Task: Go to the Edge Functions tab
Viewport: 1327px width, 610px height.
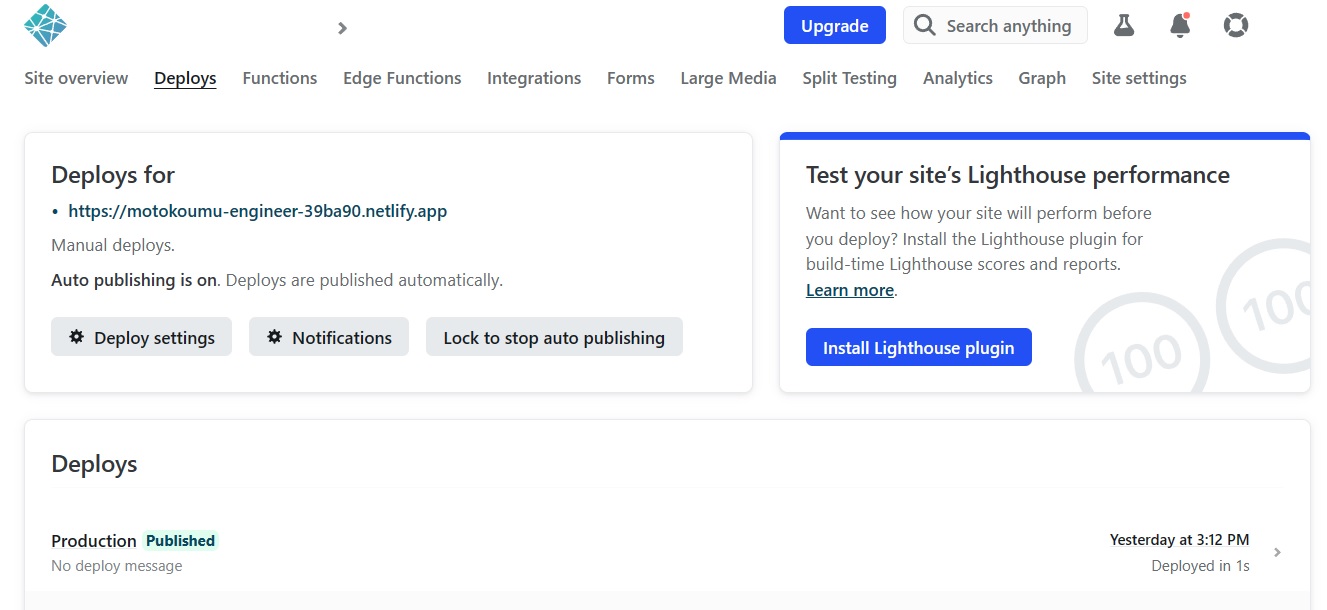Action: coord(402,78)
